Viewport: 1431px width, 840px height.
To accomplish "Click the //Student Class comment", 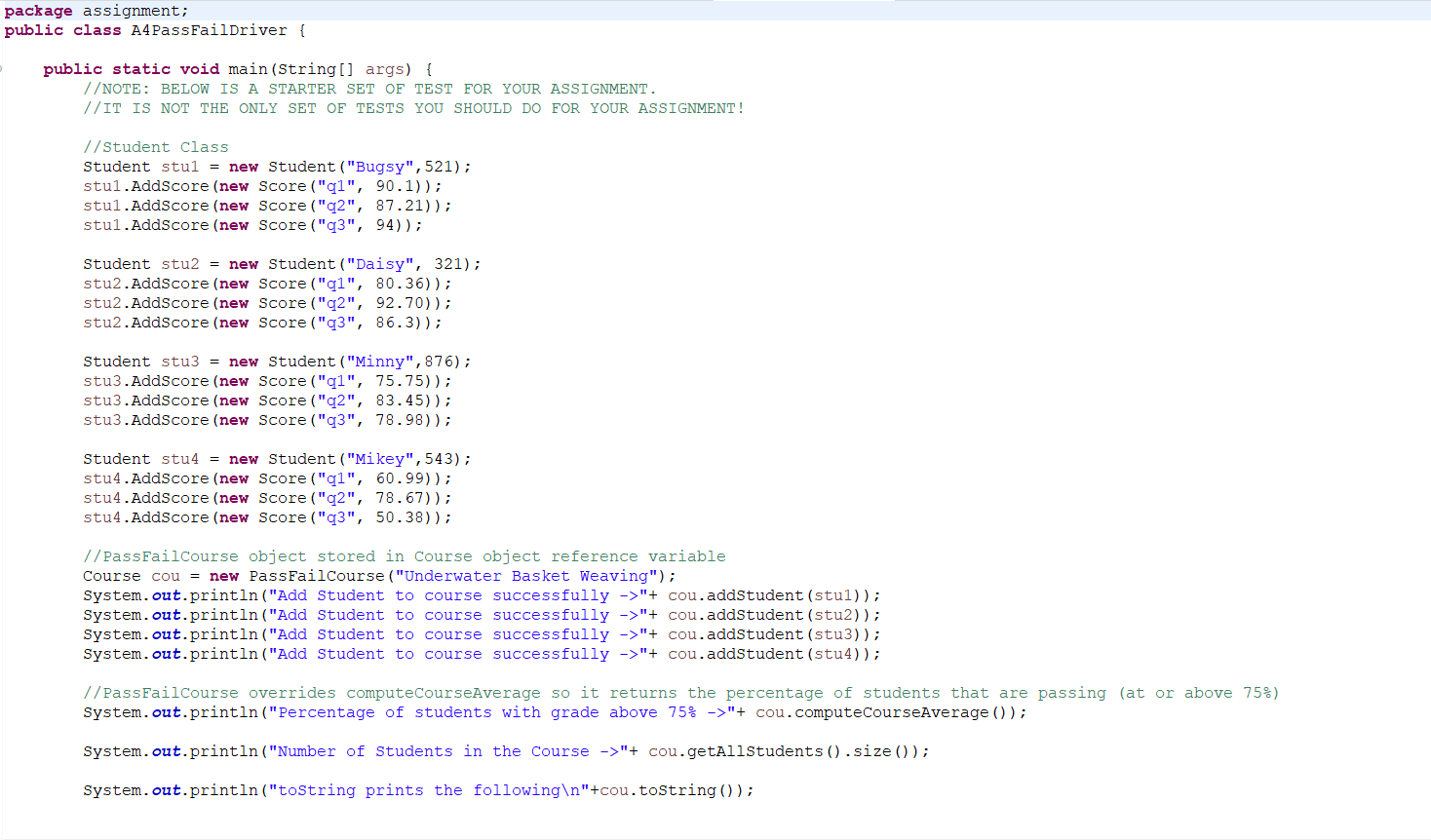I will click(156, 146).
